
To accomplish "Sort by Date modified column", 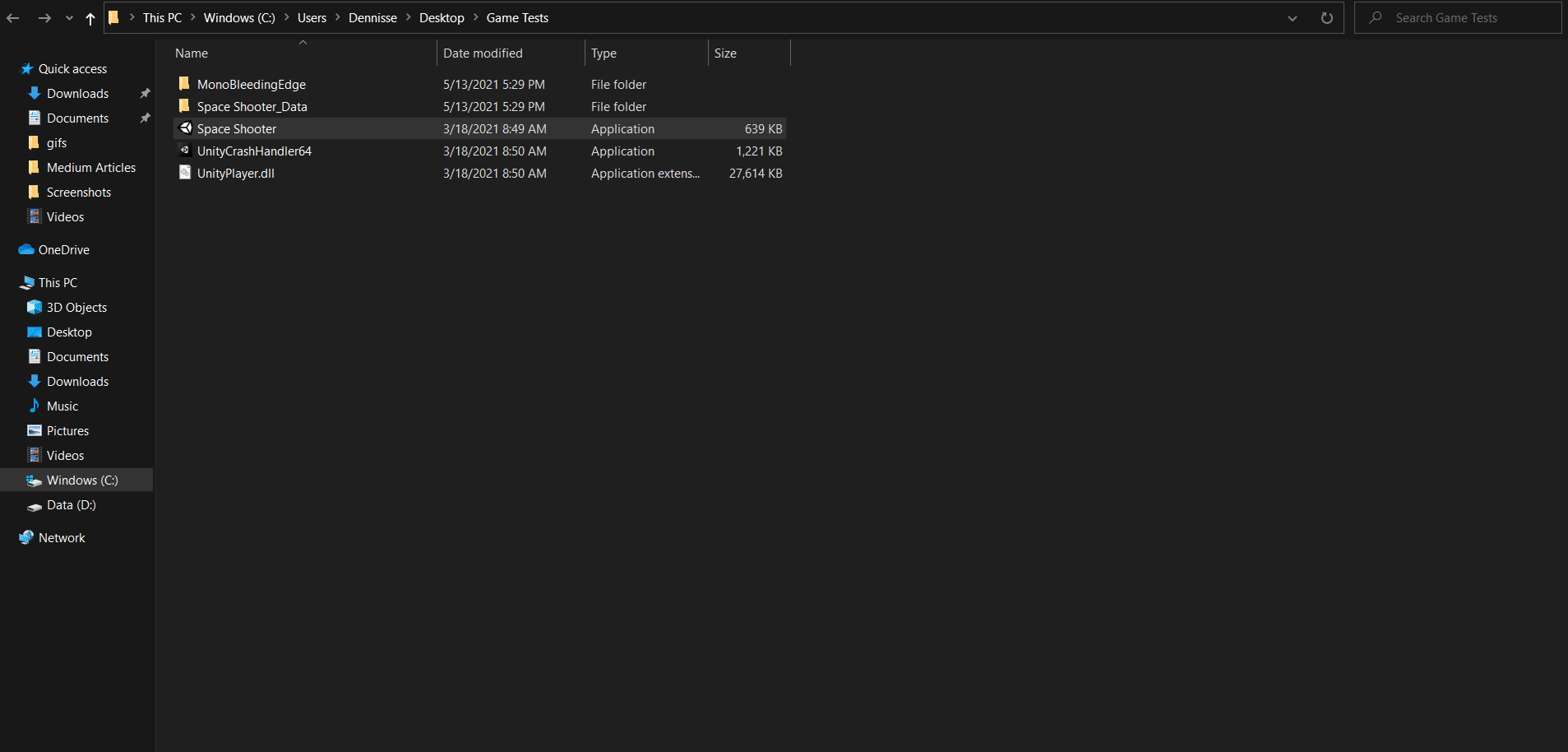I will [x=483, y=53].
